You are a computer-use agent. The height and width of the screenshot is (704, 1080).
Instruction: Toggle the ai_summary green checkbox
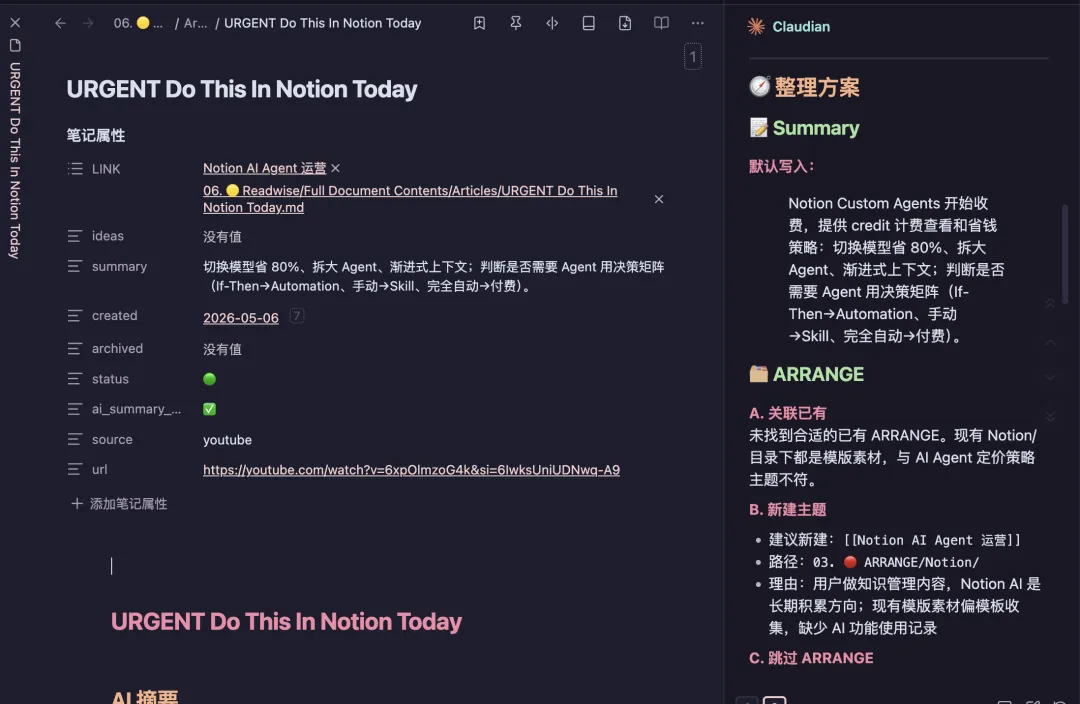[x=209, y=409]
